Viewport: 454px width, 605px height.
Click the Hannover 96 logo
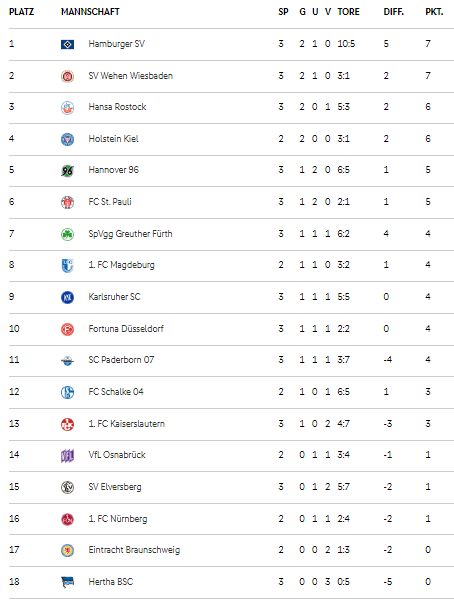coord(68,171)
